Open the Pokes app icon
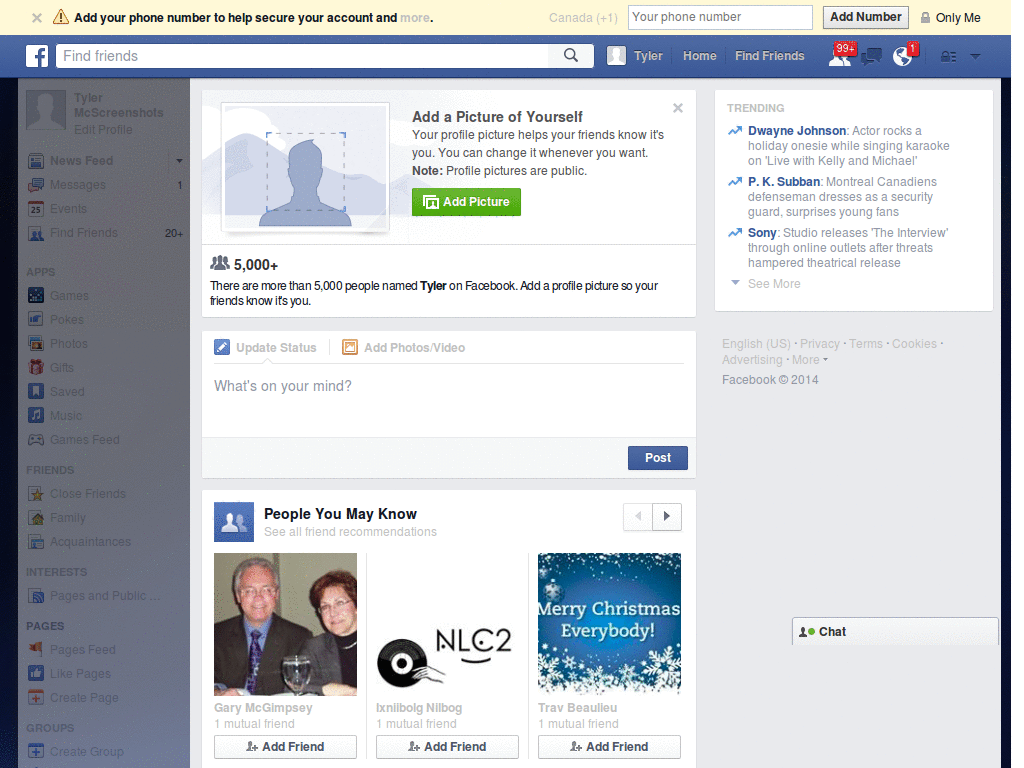 [36, 319]
